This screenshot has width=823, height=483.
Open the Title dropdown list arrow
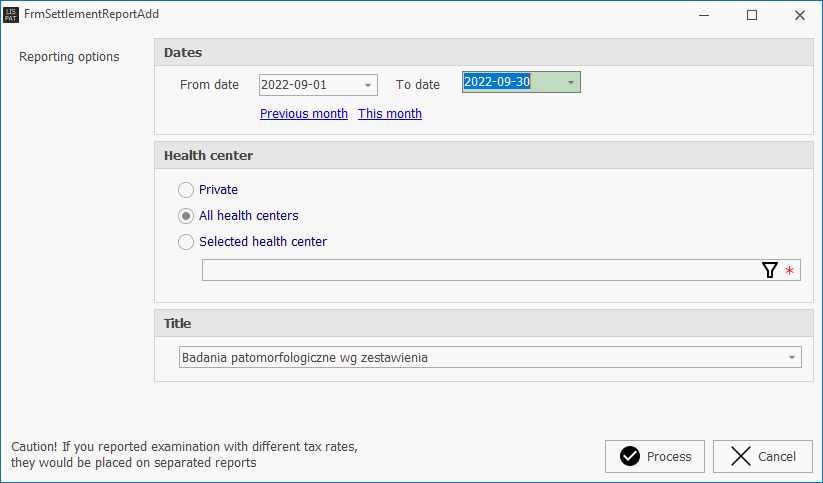(792, 357)
